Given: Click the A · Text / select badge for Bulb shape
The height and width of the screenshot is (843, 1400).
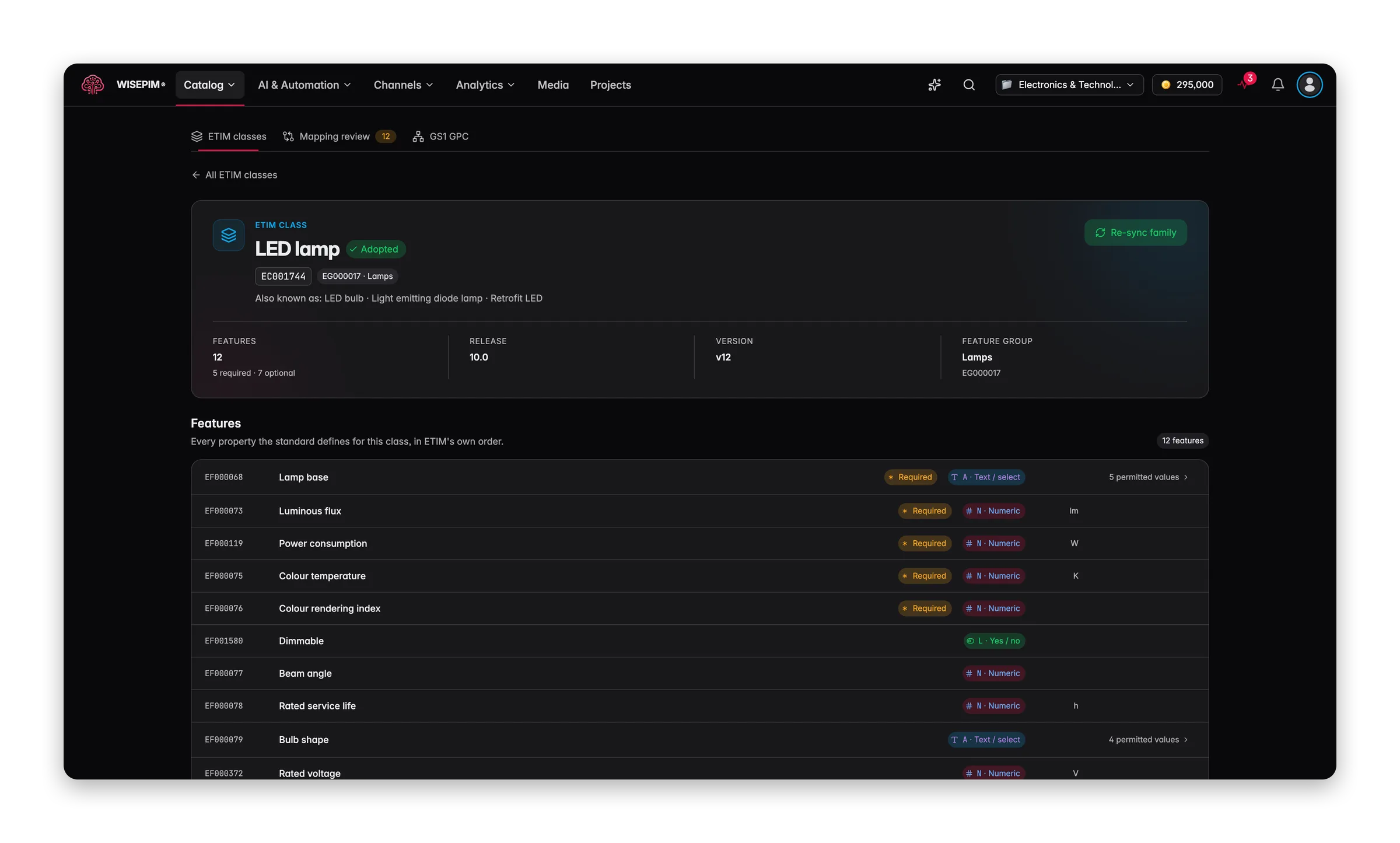Looking at the screenshot, I should click(x=986, y=739).
